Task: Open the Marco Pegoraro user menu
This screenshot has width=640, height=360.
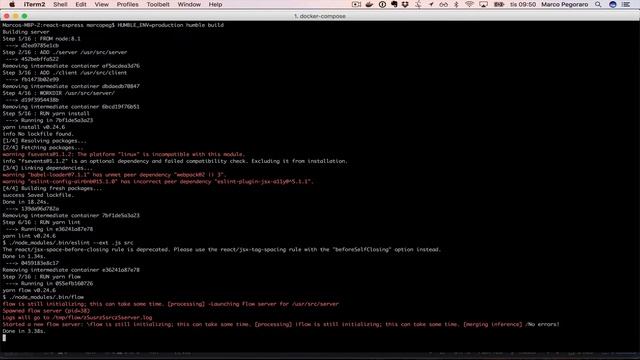Action: pyautogui.click(x=564, y=4)
